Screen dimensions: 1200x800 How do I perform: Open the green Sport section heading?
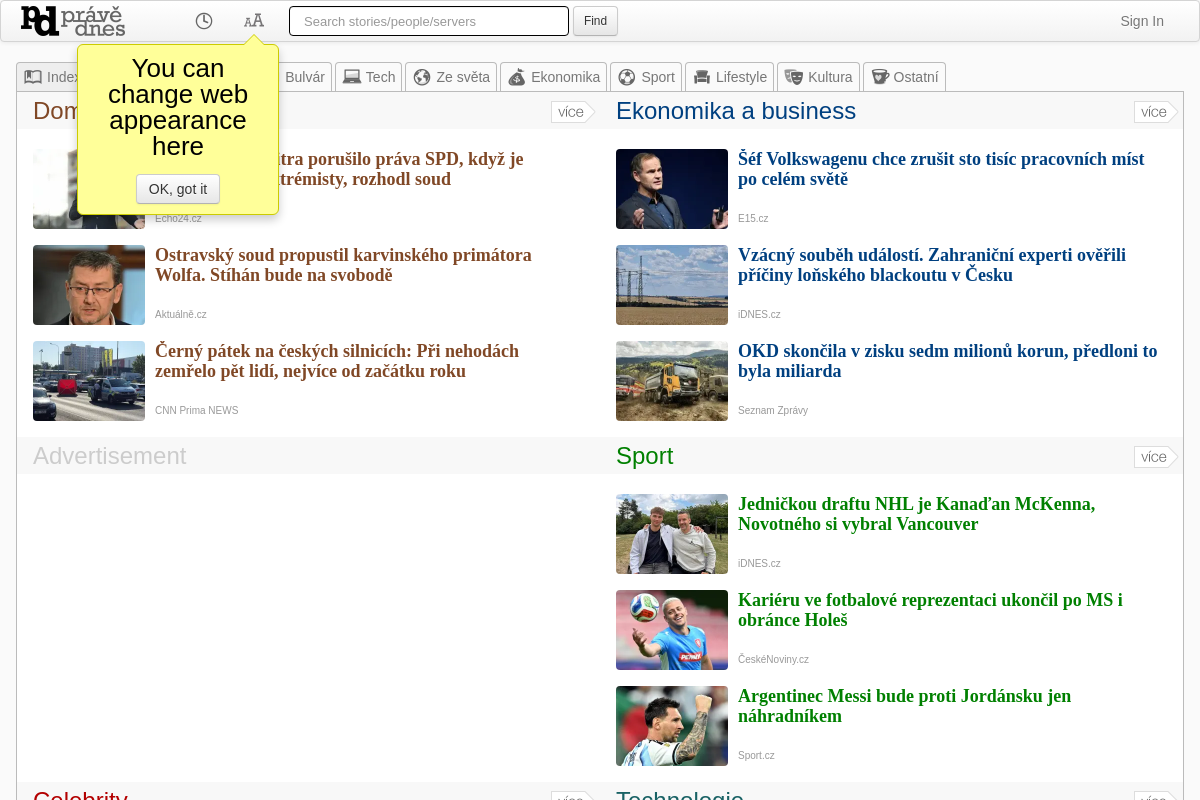pyautogui.click(x=644, y=456)
